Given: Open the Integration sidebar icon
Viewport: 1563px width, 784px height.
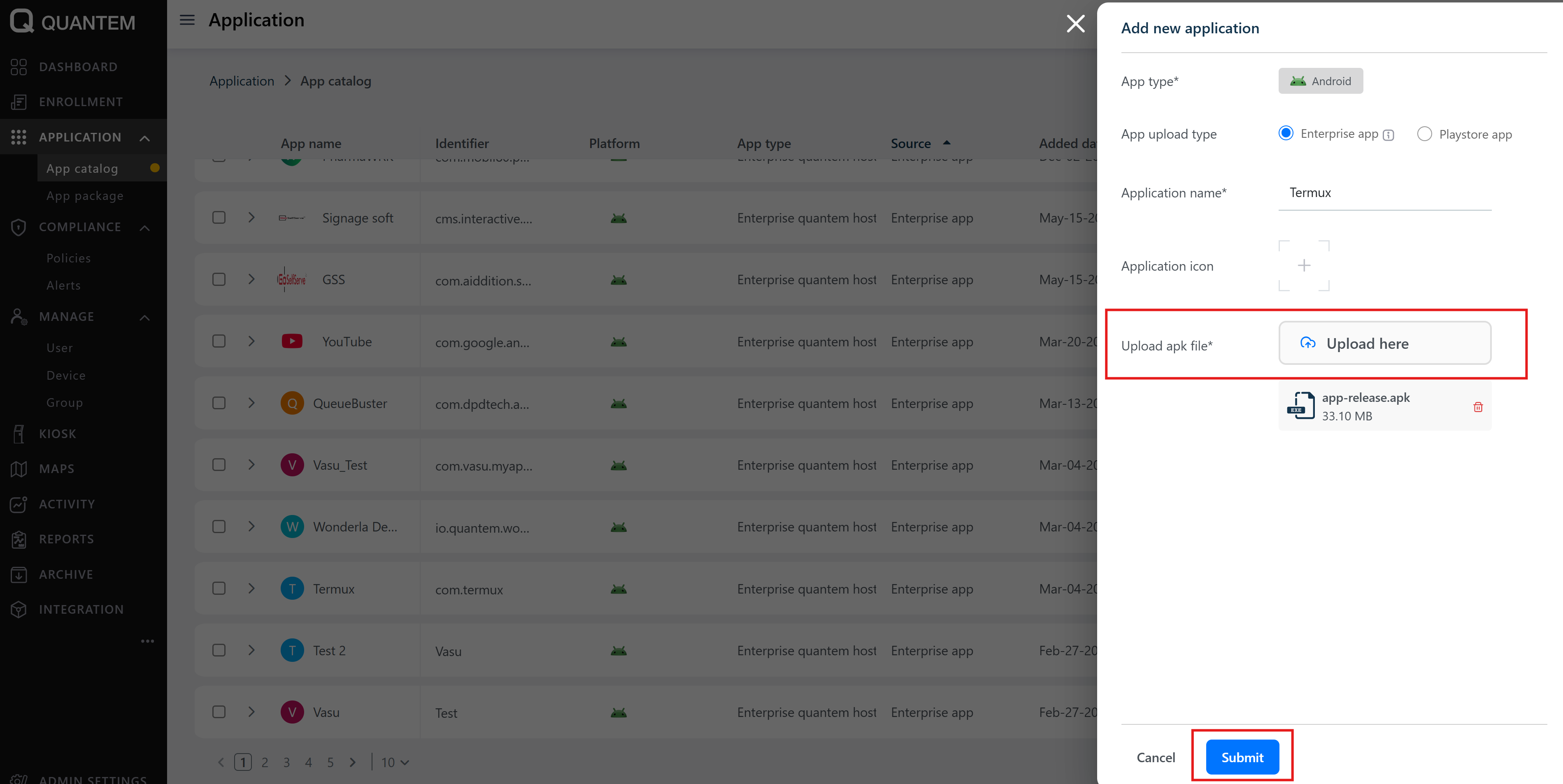Looking at the screenshot, I should tap(19, 609).
